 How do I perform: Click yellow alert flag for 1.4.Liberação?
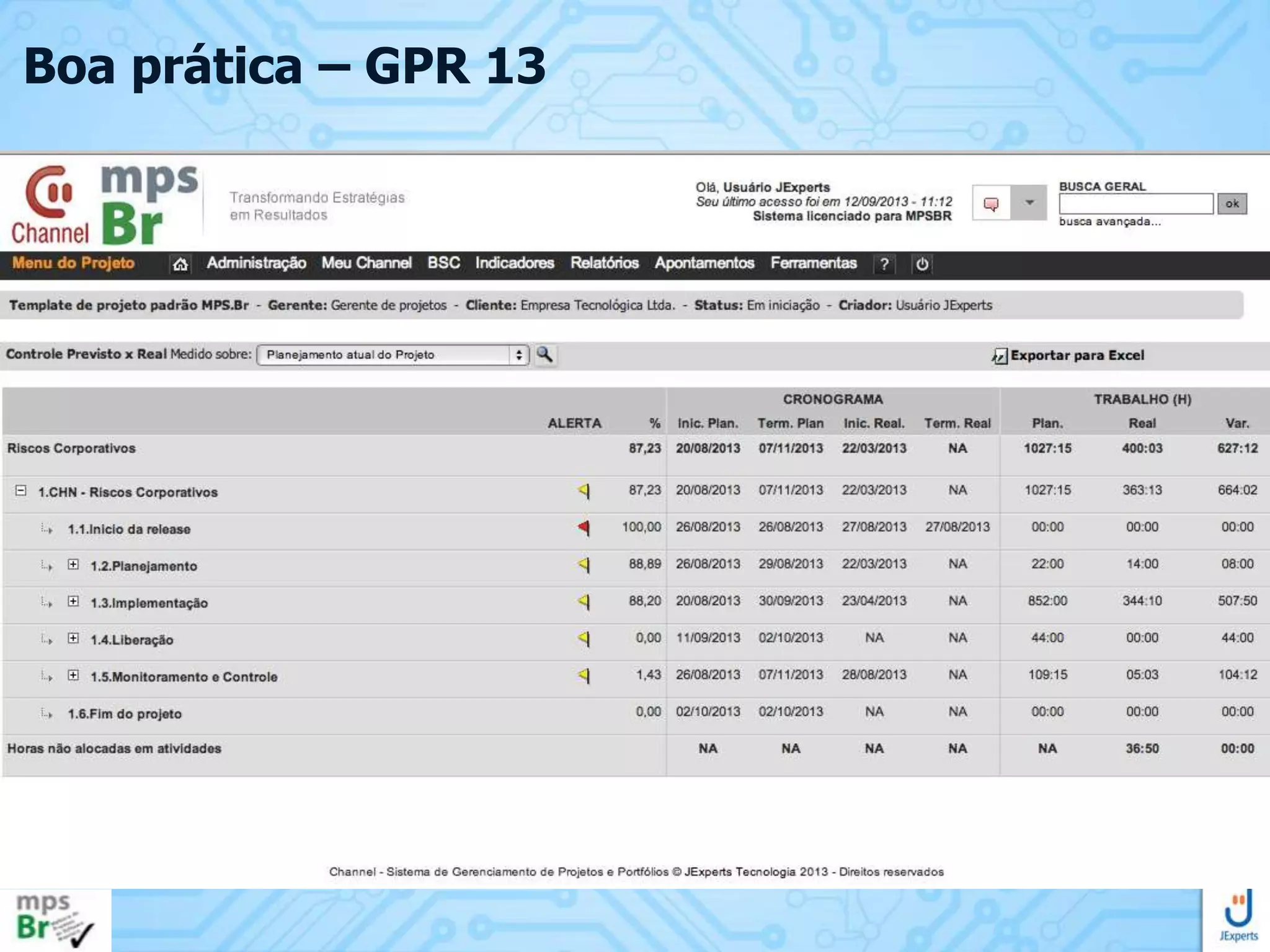584,638
